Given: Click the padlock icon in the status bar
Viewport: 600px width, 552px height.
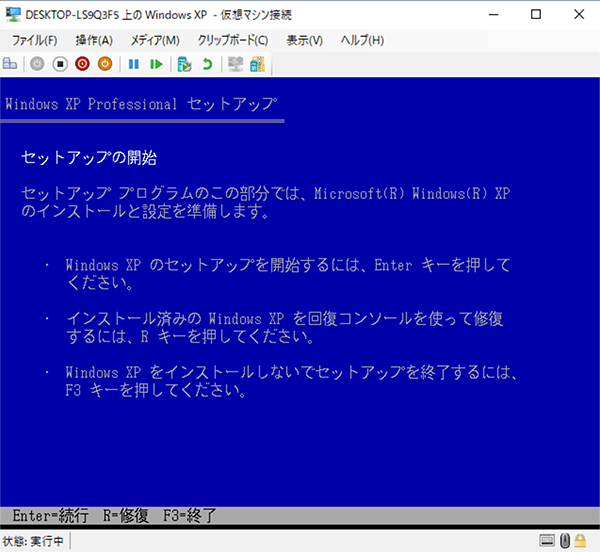Looking at the screenshot, I should 580,541.
